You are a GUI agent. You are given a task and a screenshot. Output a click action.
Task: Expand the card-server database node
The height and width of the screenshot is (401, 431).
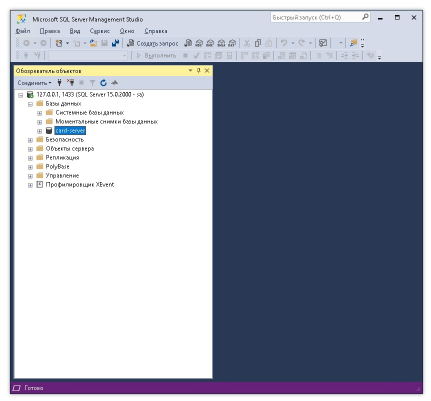coord(39,131)
